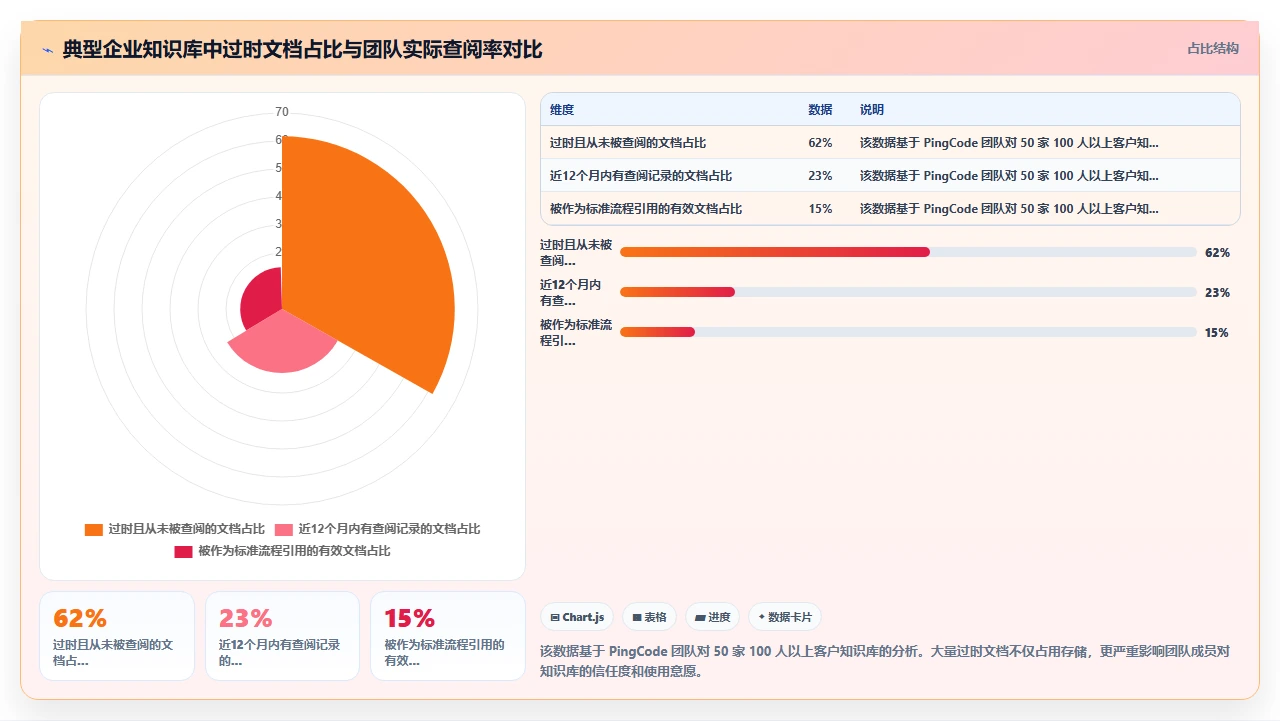Click the footer paragraph about PingCode analysis
This screenshot has height=721, width=1280.
pyautogui.click(x=884, y=661)
